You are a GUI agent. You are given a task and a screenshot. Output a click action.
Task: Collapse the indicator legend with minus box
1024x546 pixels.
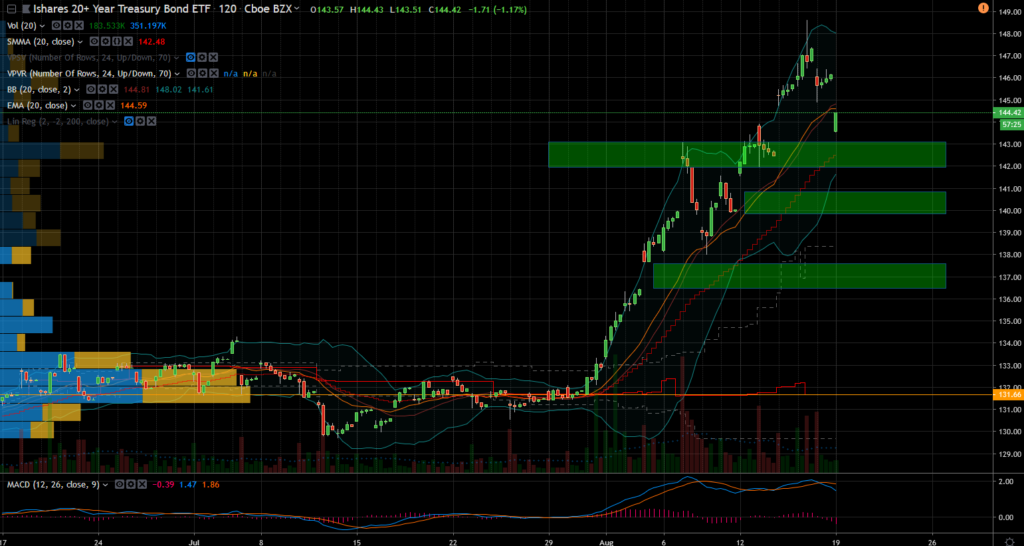click(11, 9)
